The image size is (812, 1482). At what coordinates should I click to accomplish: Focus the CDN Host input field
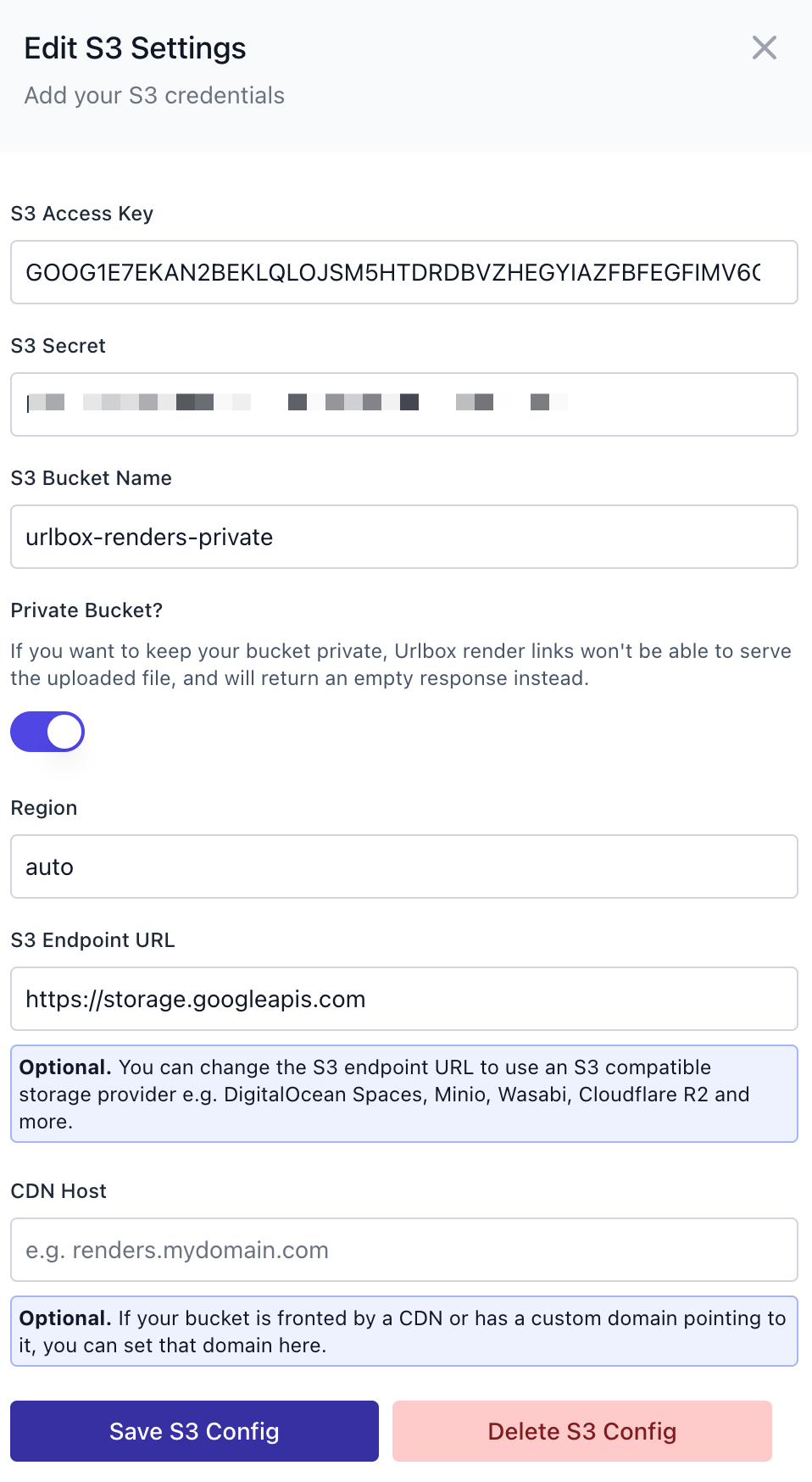(x=403, y=1250)
